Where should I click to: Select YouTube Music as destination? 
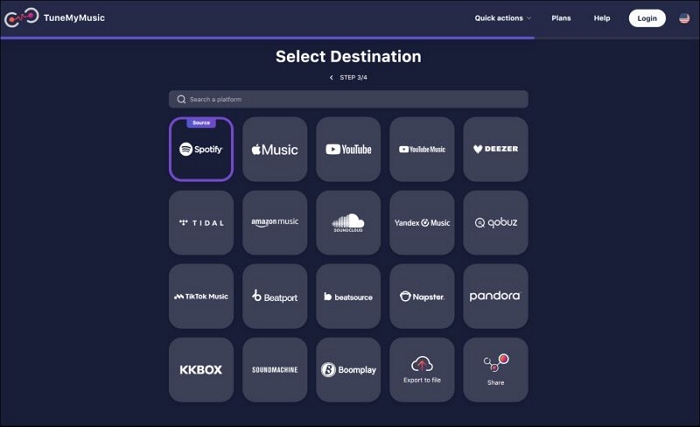pos(422,149)
